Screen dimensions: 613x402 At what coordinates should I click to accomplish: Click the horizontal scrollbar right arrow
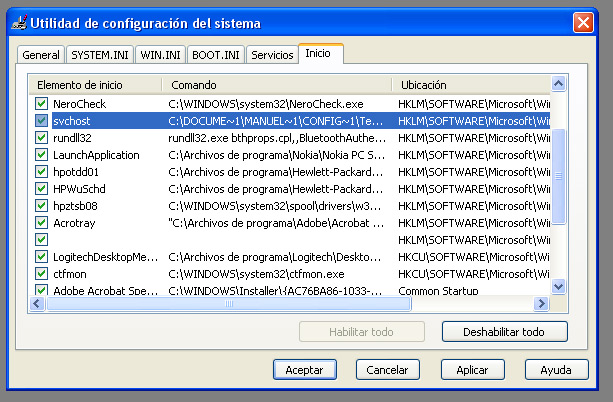click(x=541, y=303)
